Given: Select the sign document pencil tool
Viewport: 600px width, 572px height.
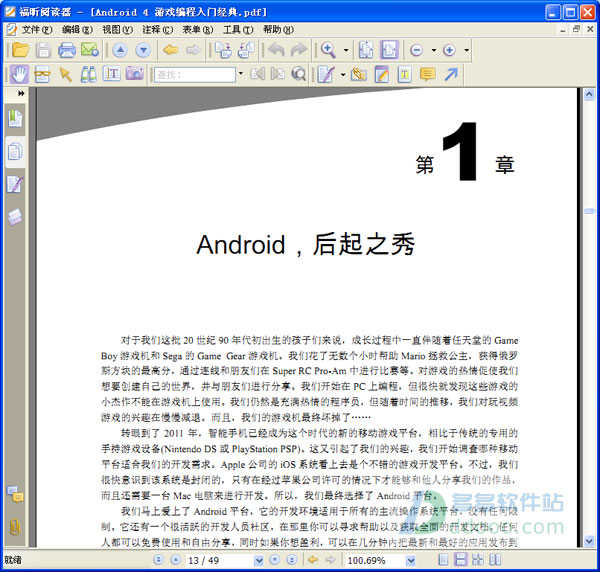Looking at the screenshot, I should (x=326, y=74).
